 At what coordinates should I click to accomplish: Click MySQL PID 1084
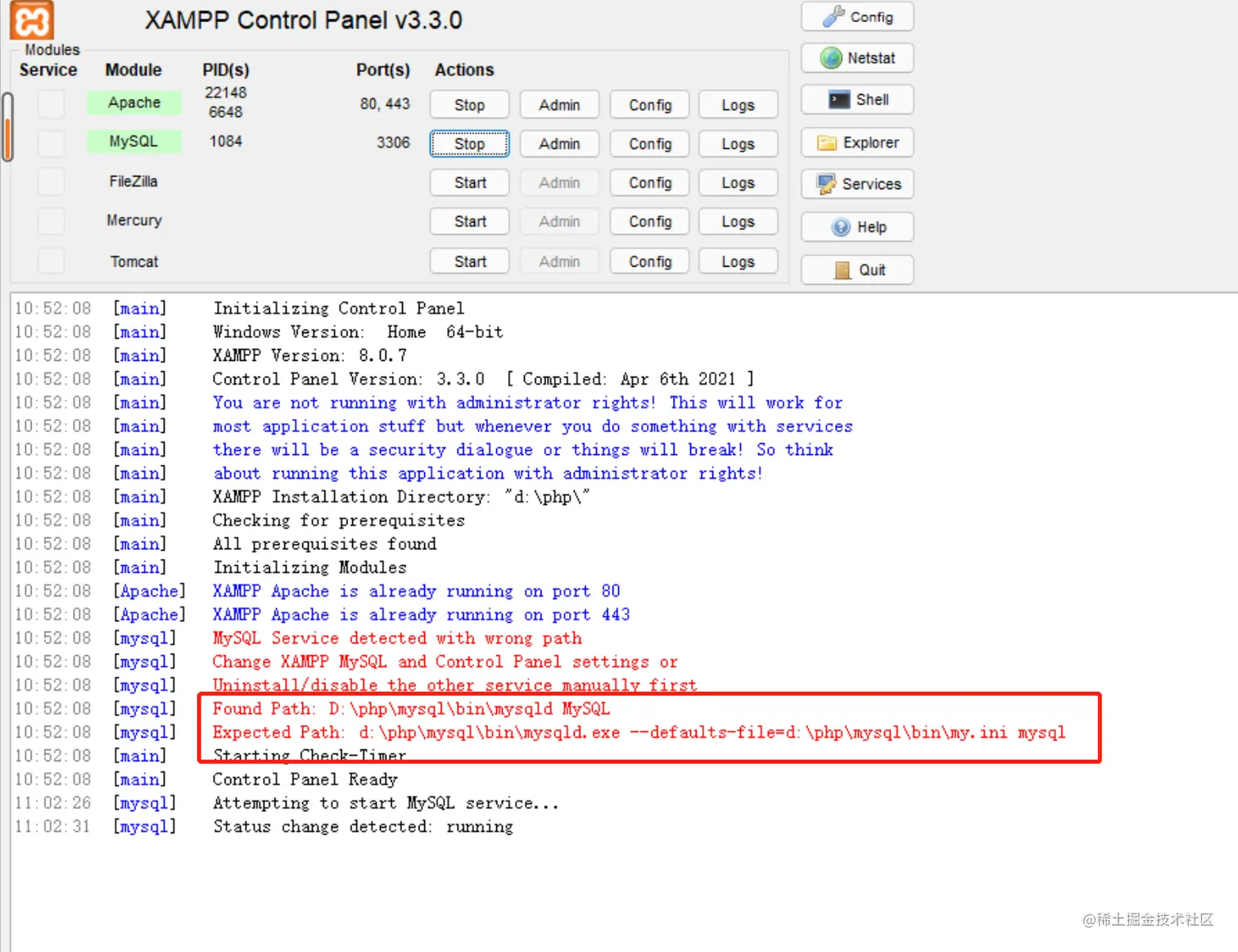(x=226, y=142)
